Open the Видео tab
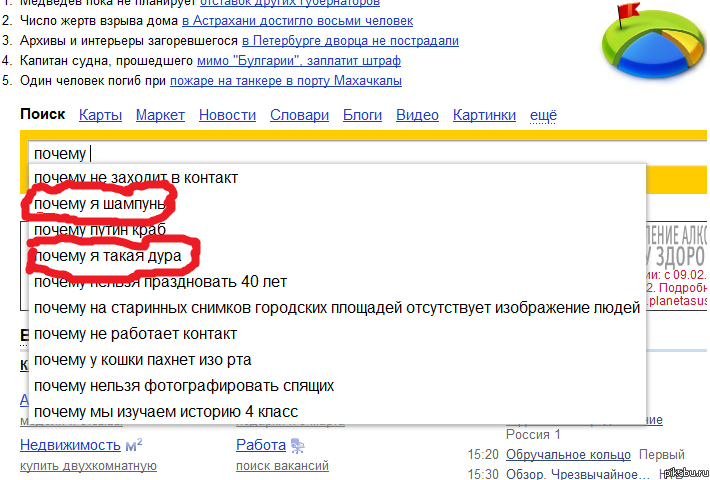710x480 pixels. click(417, 115)
